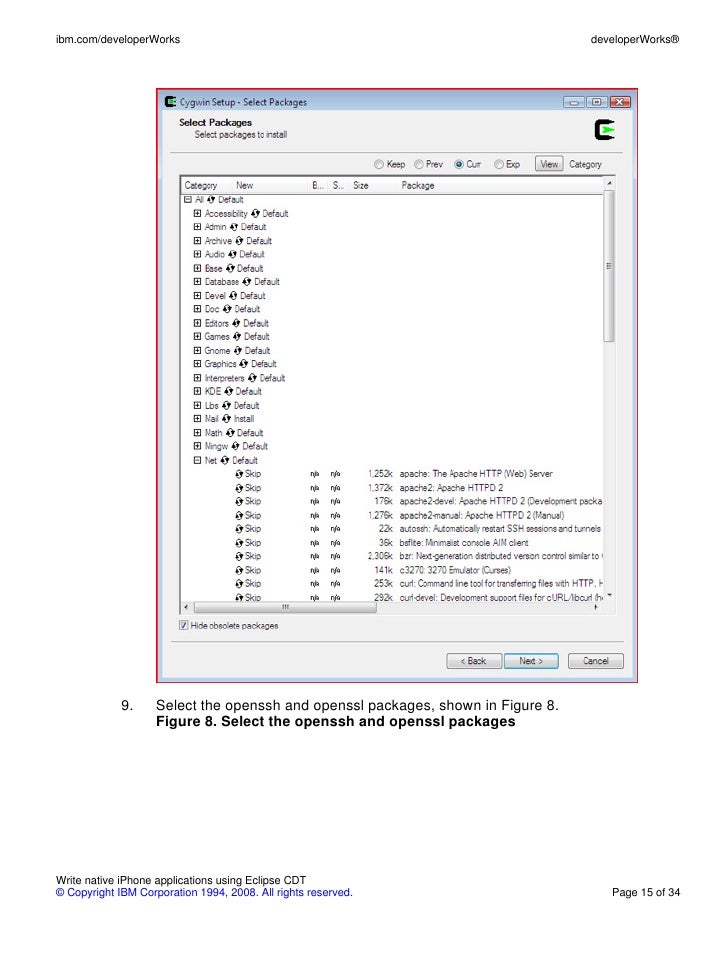Expand the Editors category
The height and width of the screenshot is (969, 728).
pyautogui.click(x=197, y=323)
